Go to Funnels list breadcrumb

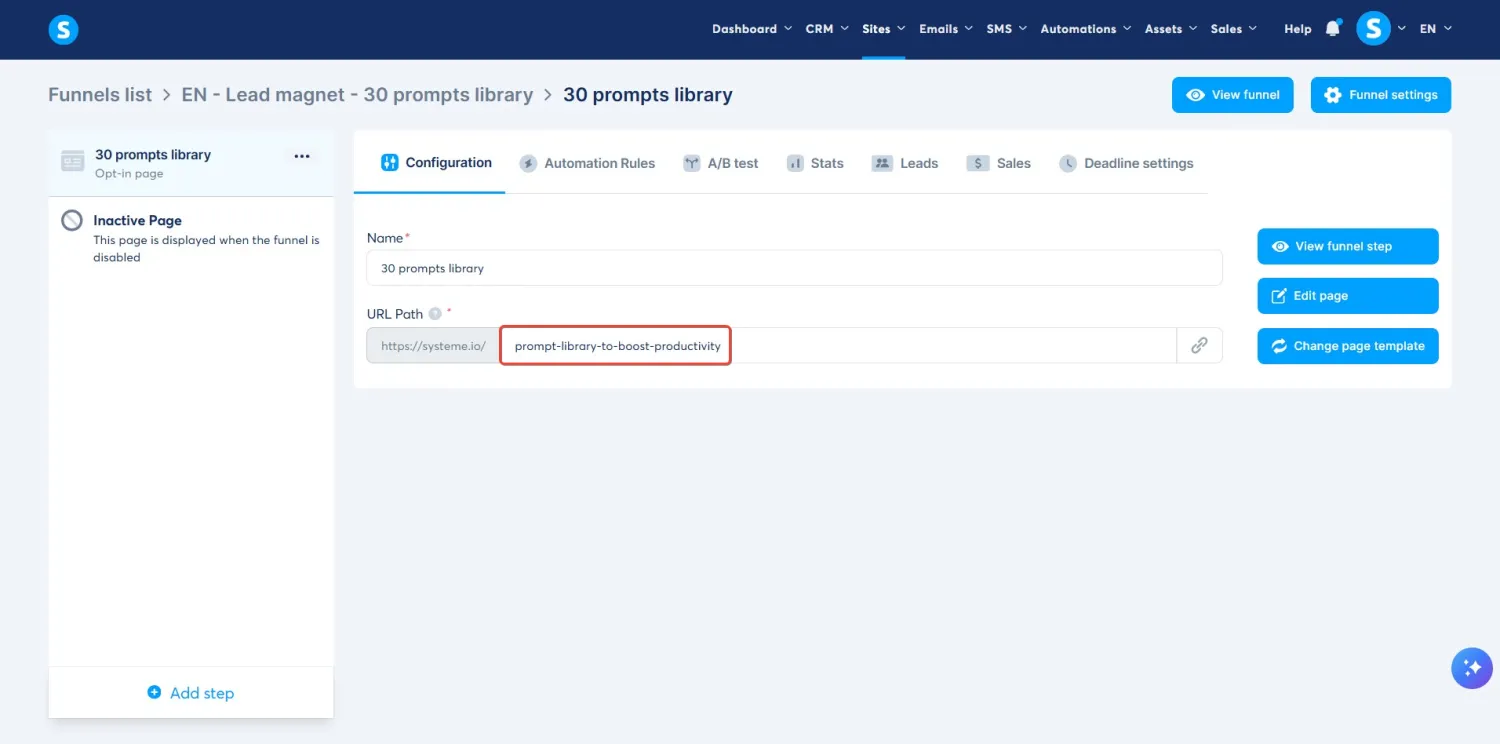[x=100, y=95]
